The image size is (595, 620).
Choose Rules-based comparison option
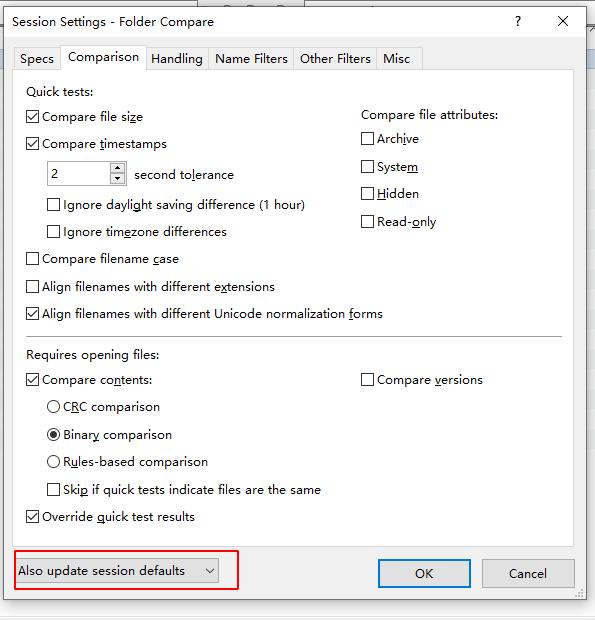(53, 461)
